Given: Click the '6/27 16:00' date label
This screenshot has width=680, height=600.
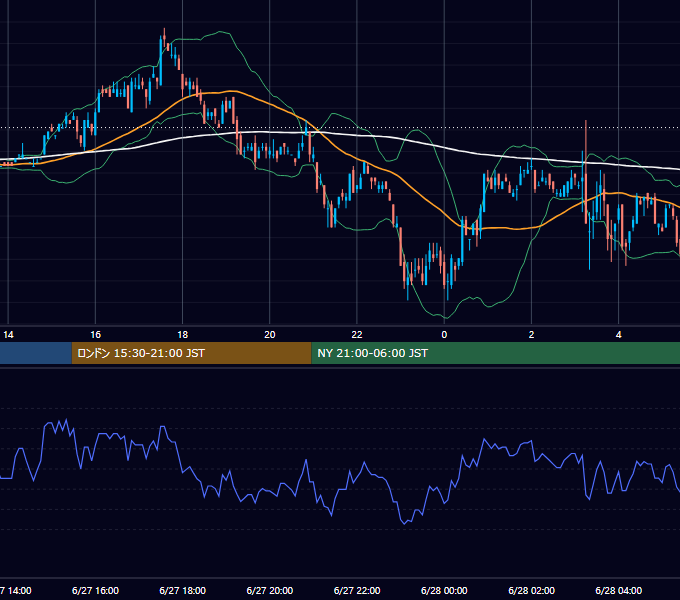Looking at the screenshot, I should (x=95, y=590).
